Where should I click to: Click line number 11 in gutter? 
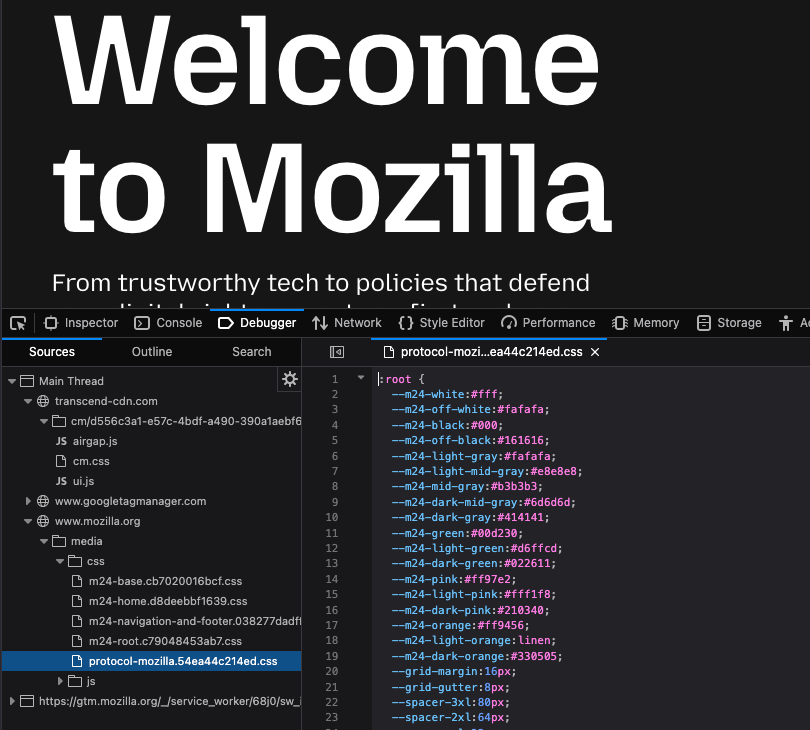(x=332, y=533)
